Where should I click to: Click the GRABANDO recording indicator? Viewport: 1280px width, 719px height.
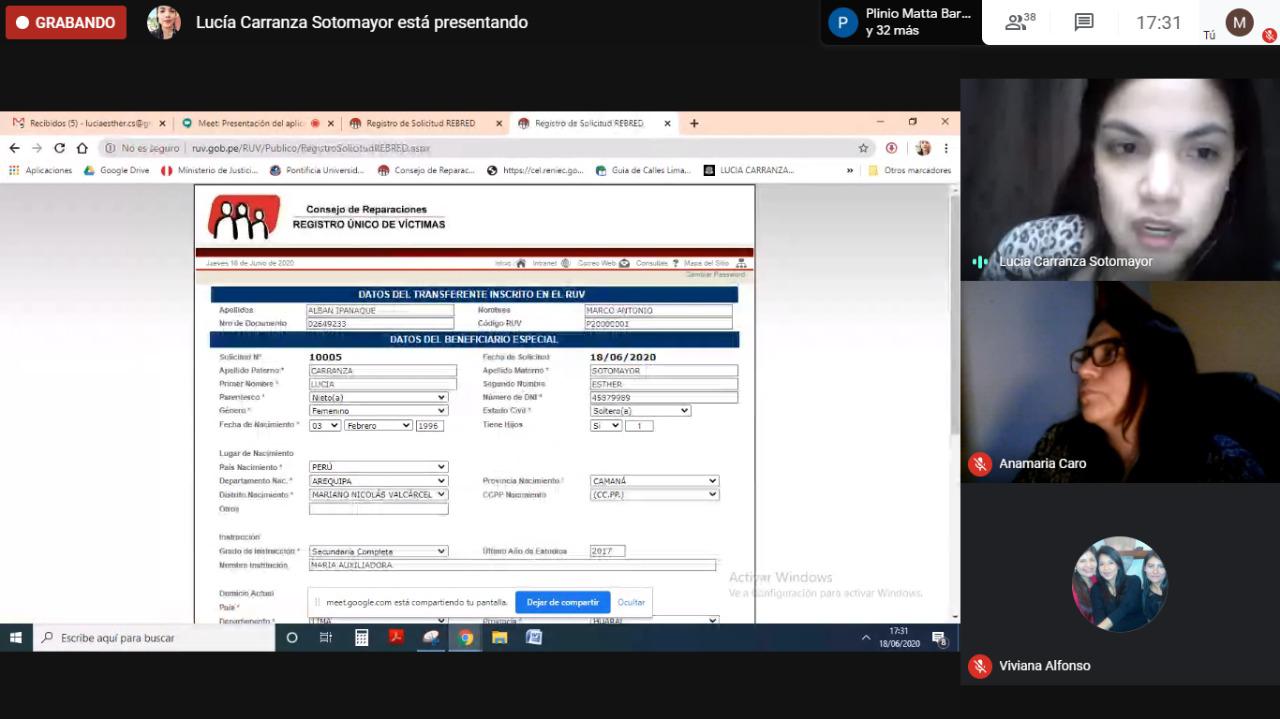(x=66, y=22)
